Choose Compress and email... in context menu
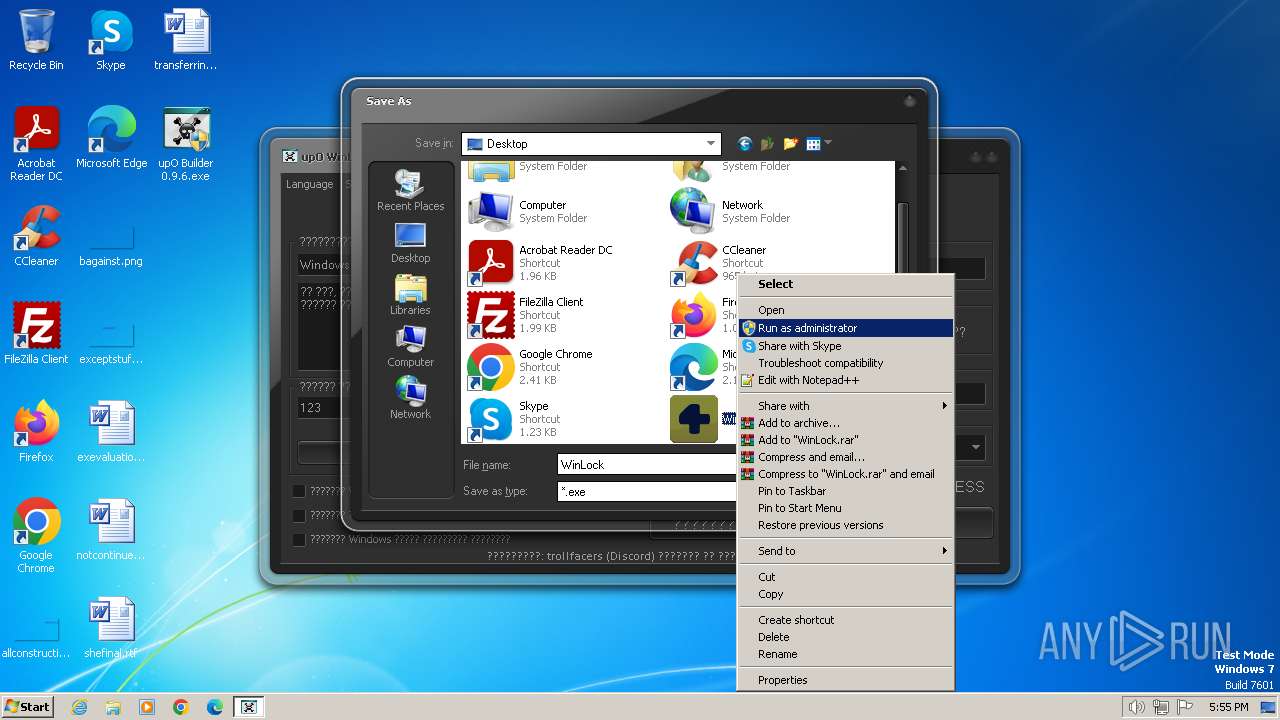The image size is (1280, 720). point(845,457)
